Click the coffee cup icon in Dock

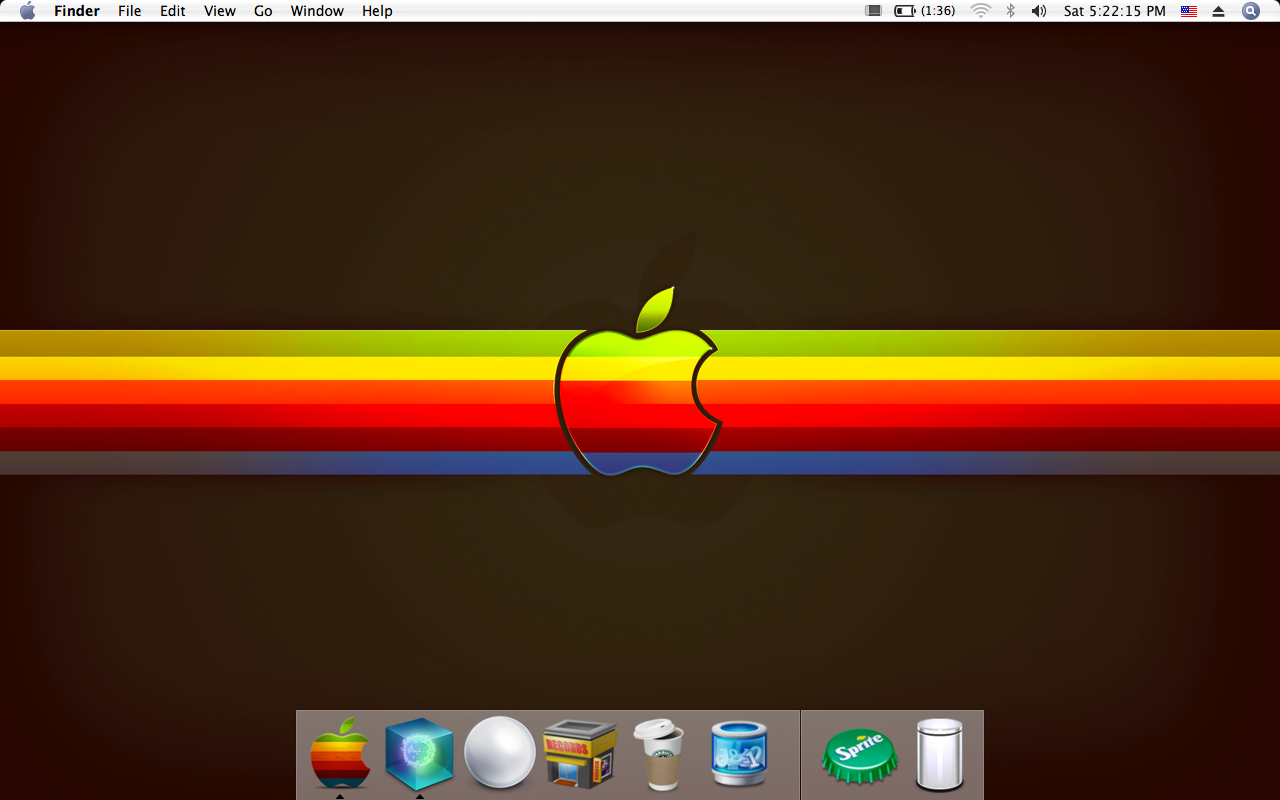(659, 754)
